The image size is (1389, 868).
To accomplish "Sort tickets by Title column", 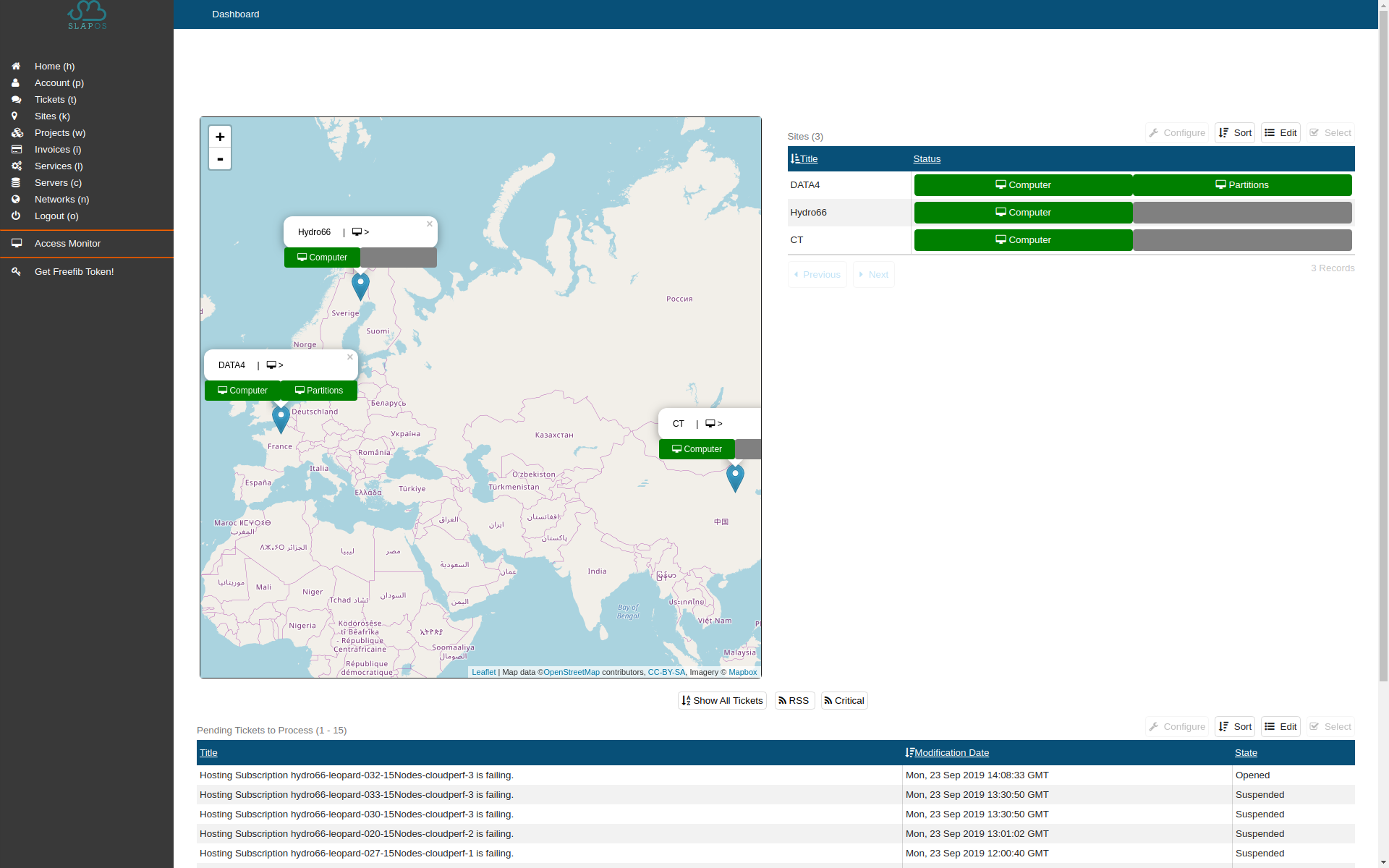I will click(x=208, y=752).
